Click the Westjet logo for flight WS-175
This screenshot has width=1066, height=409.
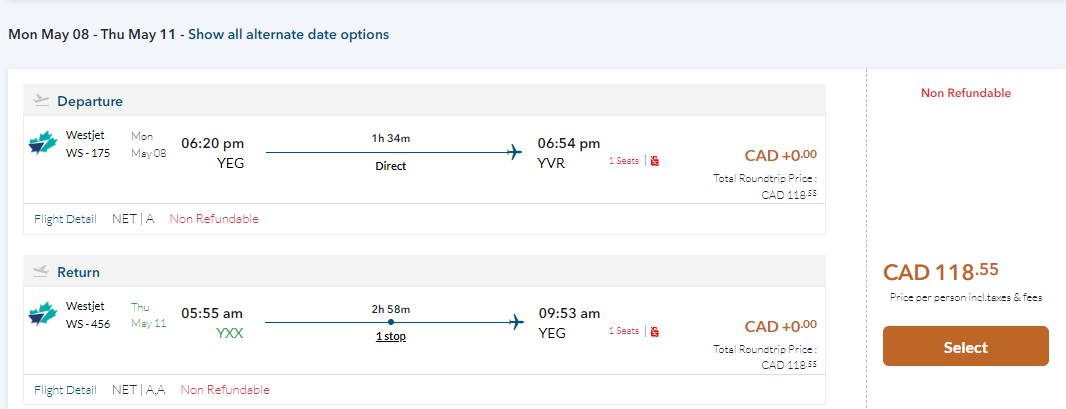[x=43, y=145]
